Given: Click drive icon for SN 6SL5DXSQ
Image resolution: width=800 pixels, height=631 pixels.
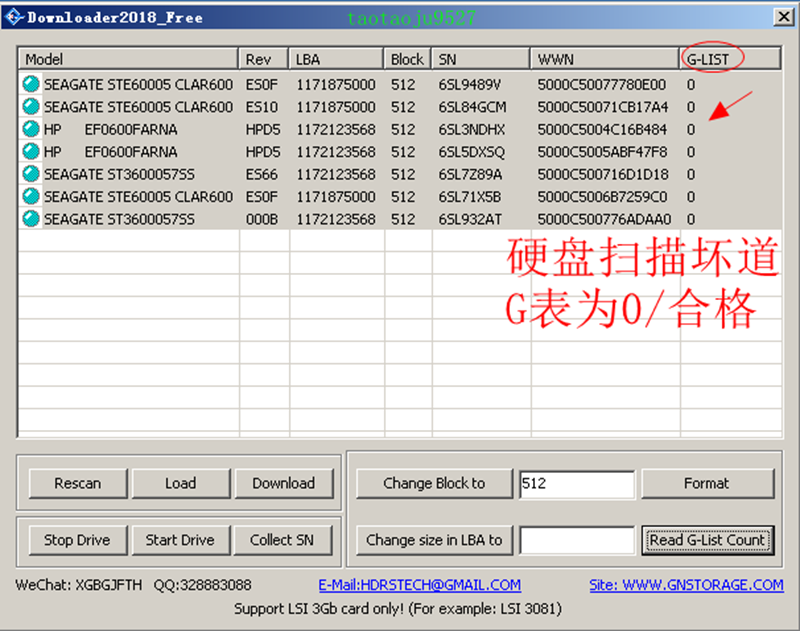Looking at the screenshot, I should 31,152.
